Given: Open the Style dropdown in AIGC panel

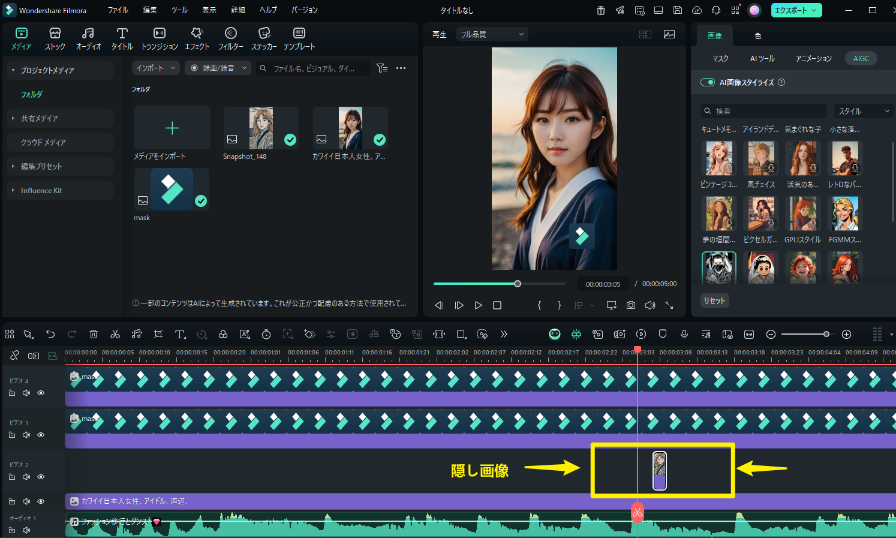Looking at the screenshot, I should 863,111.
